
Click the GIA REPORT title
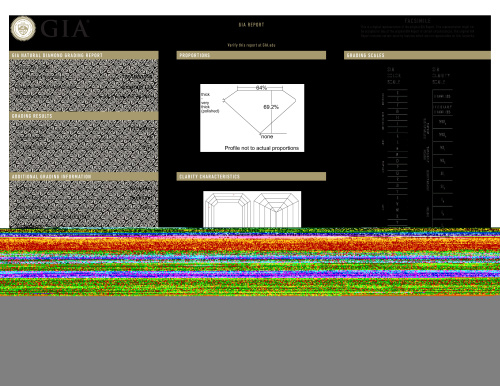click(x=251, y=25)
